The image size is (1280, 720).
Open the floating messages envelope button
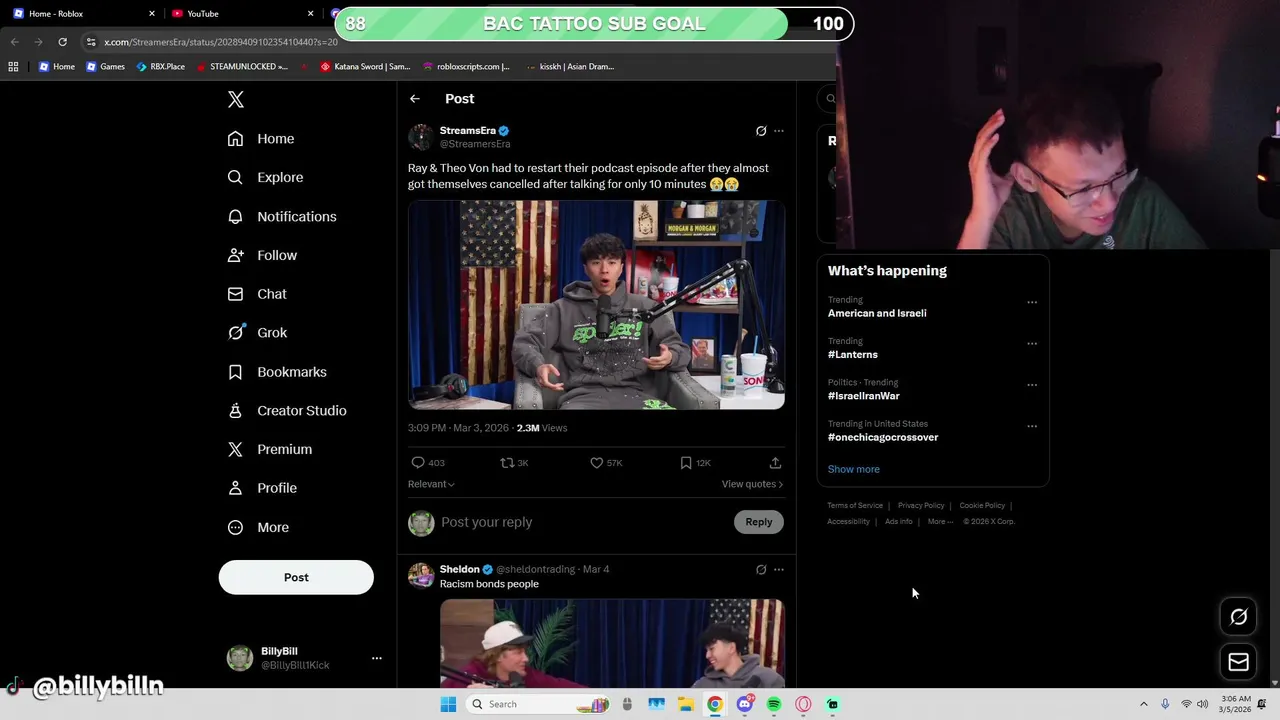[x=1238, y=662]
